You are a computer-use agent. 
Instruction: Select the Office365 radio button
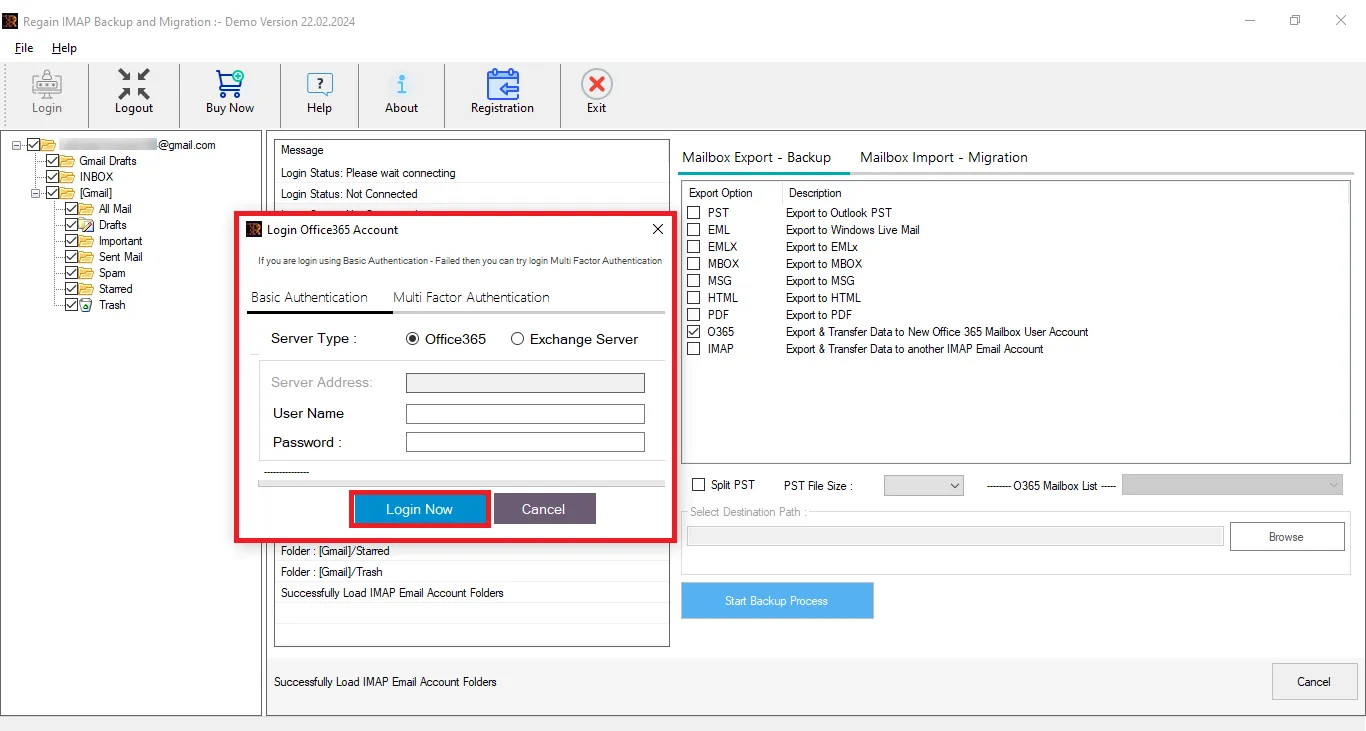point(412,339)
